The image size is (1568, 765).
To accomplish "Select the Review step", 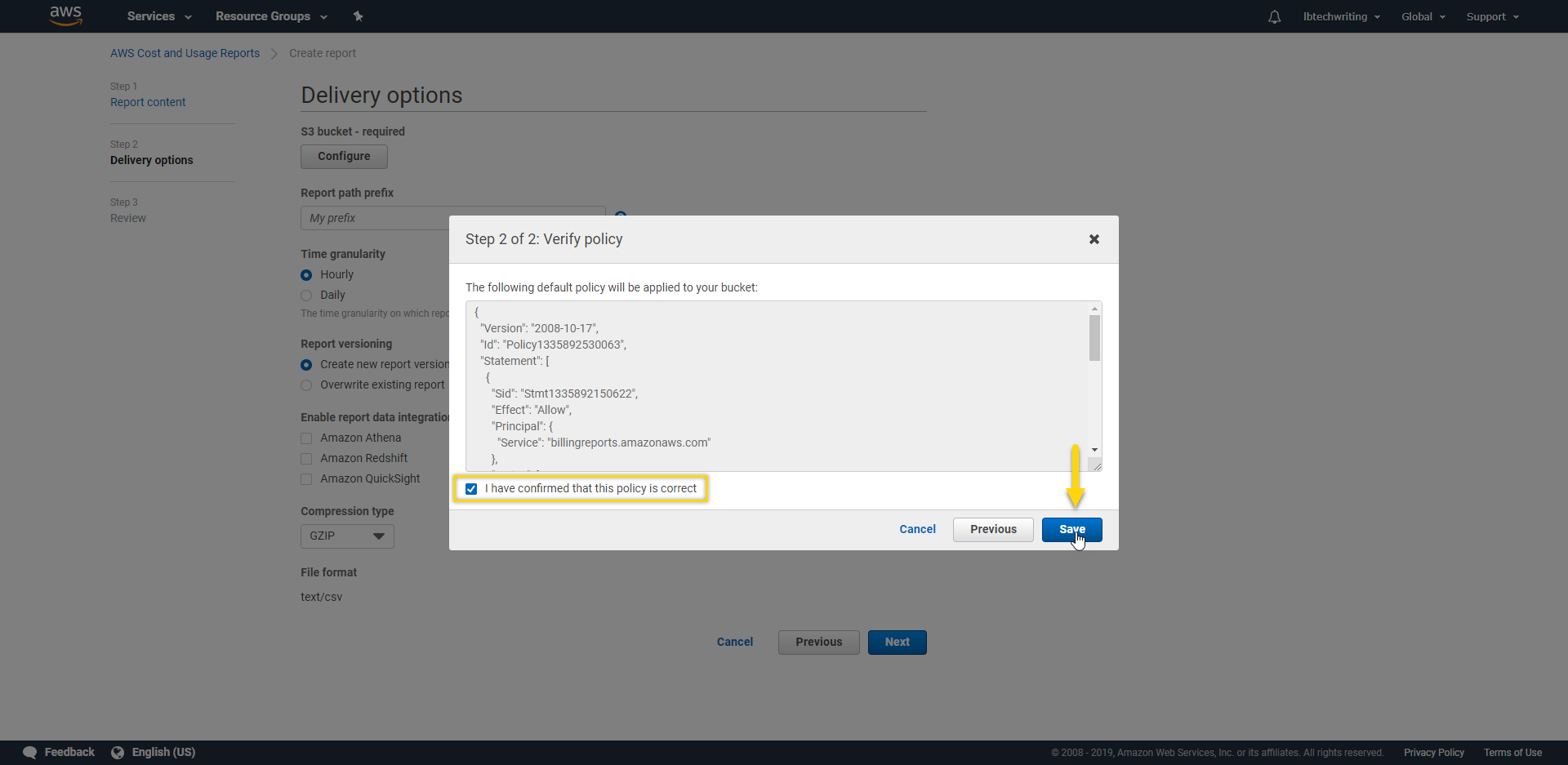I will (128, 218).
